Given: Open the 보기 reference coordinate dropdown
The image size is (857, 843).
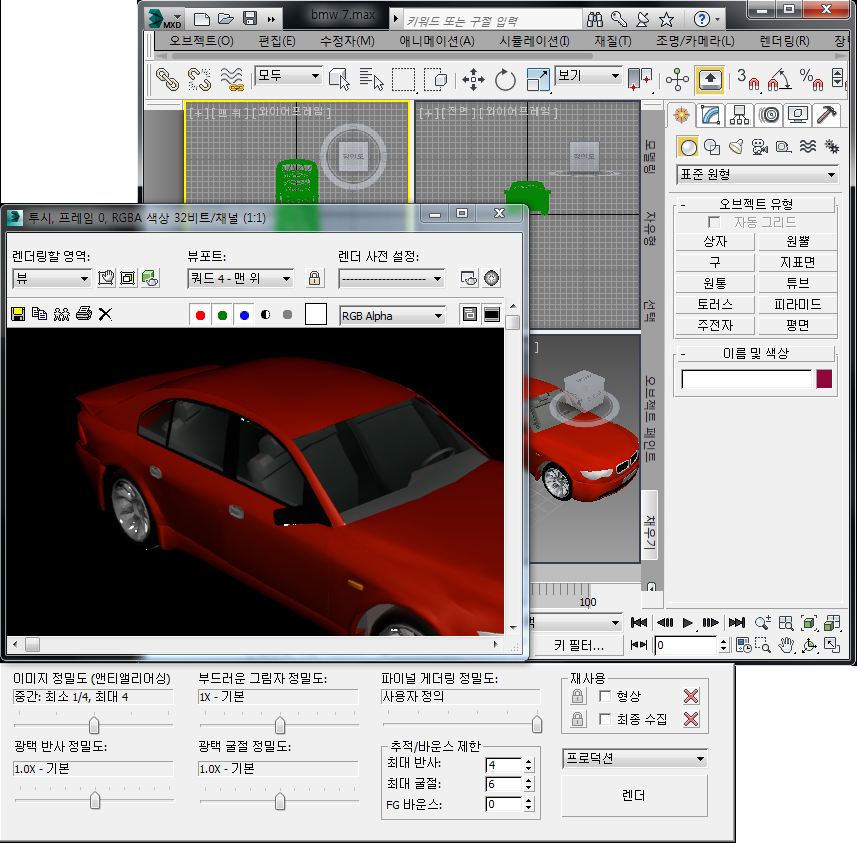Looking at the screenshot, I should (x=589, y=75).
